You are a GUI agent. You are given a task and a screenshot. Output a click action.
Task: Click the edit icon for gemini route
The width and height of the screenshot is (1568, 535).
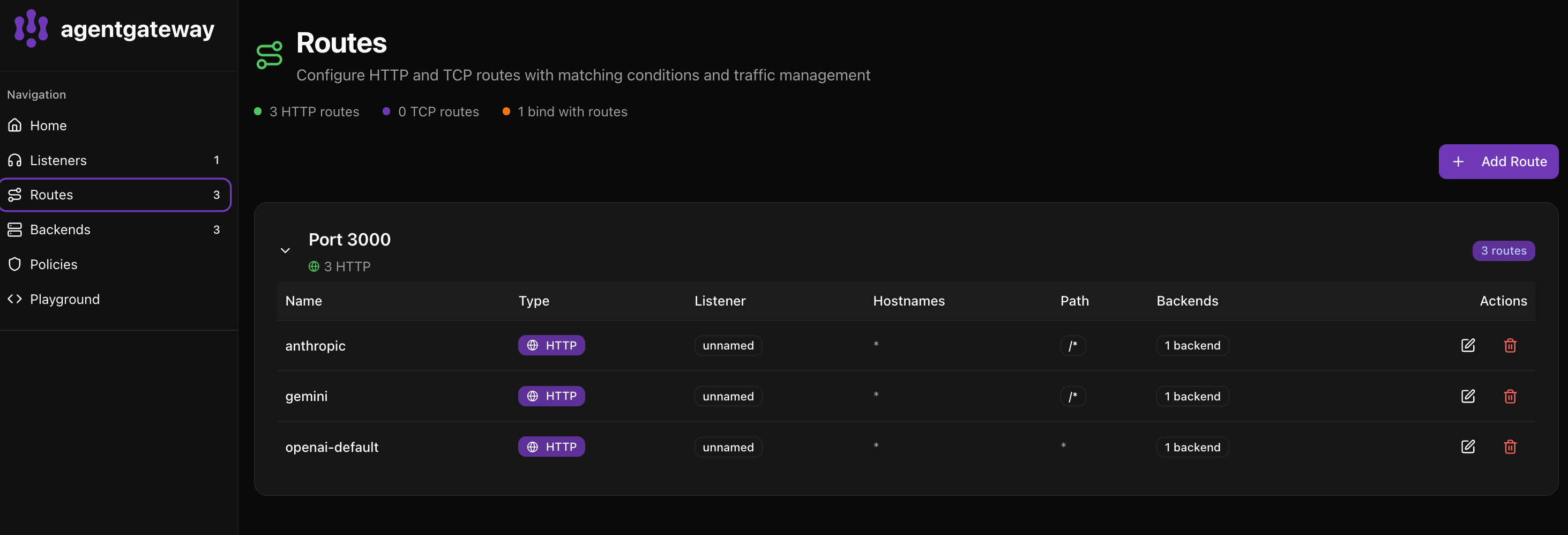click(x=1468, y=396)
